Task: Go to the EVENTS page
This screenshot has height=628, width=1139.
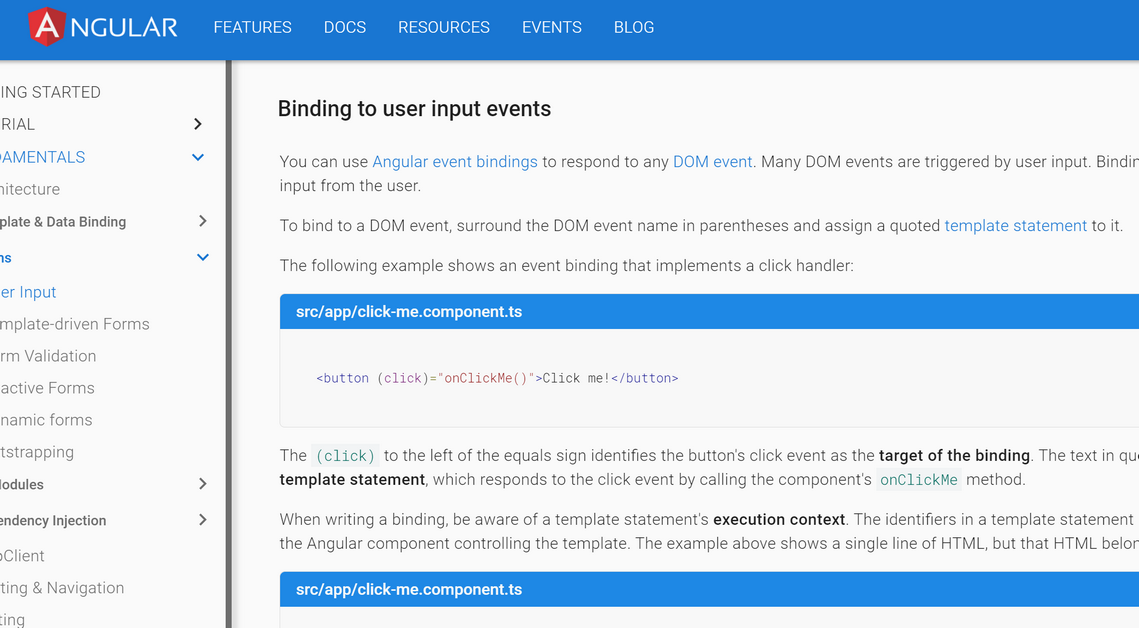Action: click(551, 27)
